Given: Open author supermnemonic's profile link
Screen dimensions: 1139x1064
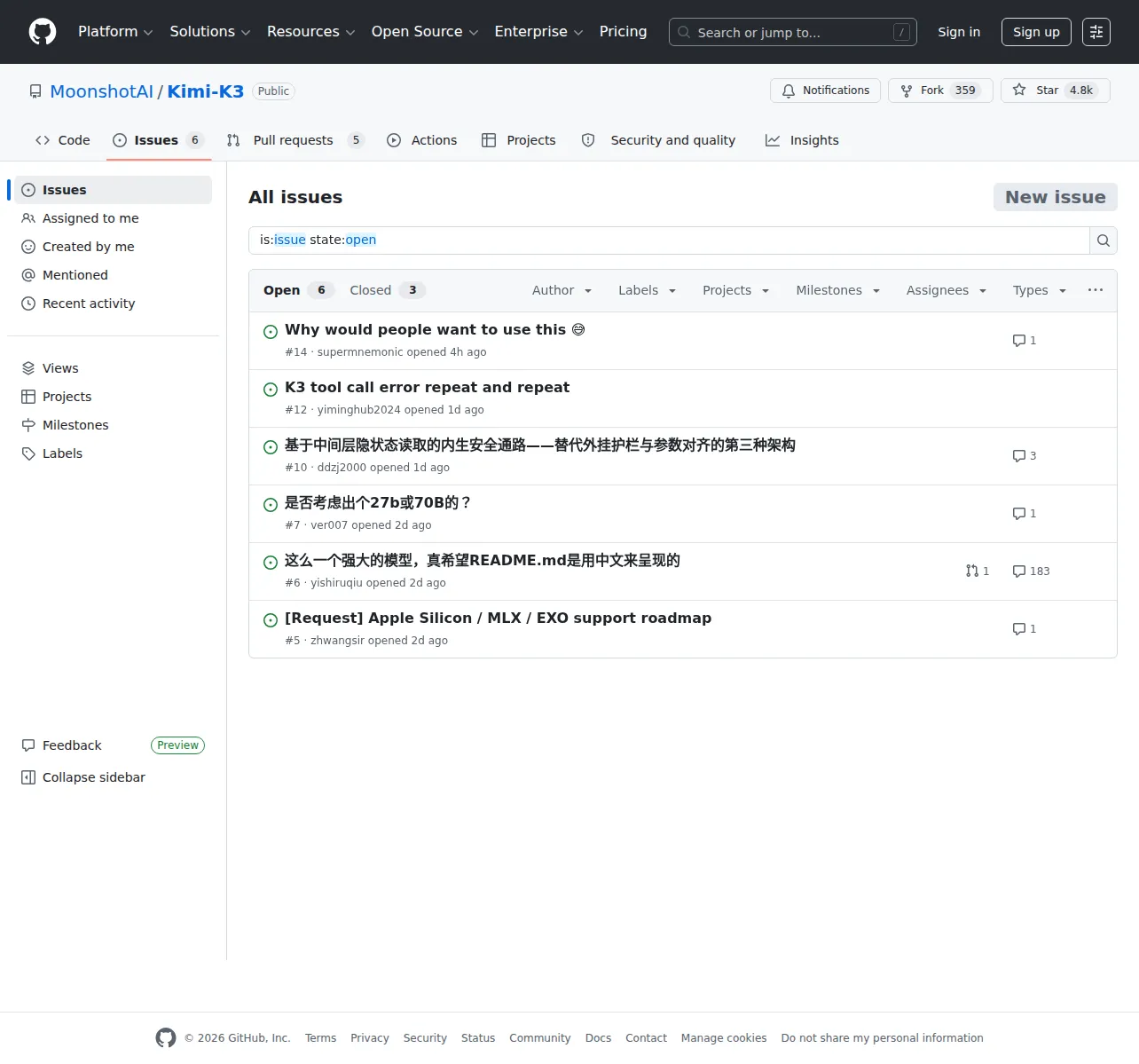Looking at the screenshot, I should click(360, 352).
